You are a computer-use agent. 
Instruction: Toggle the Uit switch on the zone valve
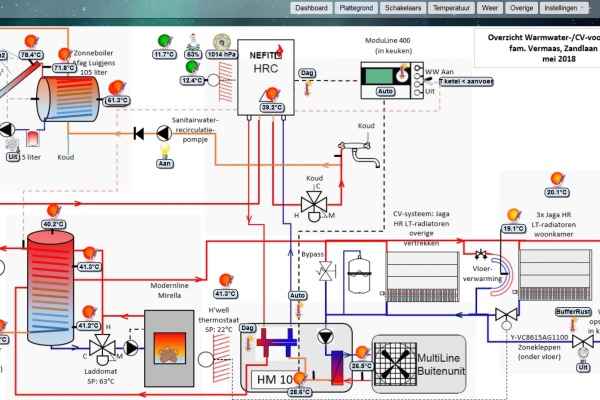583,367
